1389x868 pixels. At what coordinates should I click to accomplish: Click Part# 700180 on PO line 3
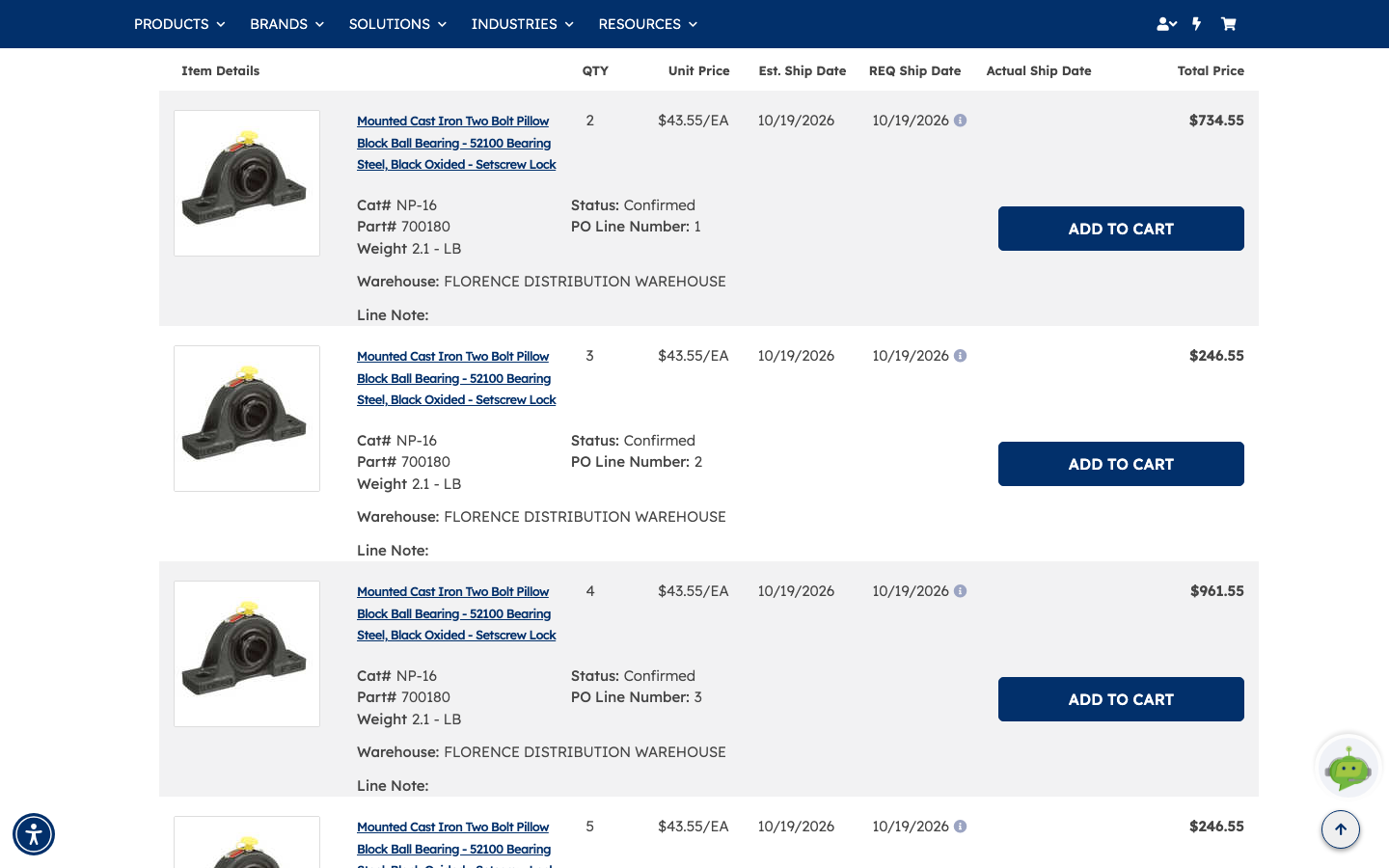pos(403,697)
